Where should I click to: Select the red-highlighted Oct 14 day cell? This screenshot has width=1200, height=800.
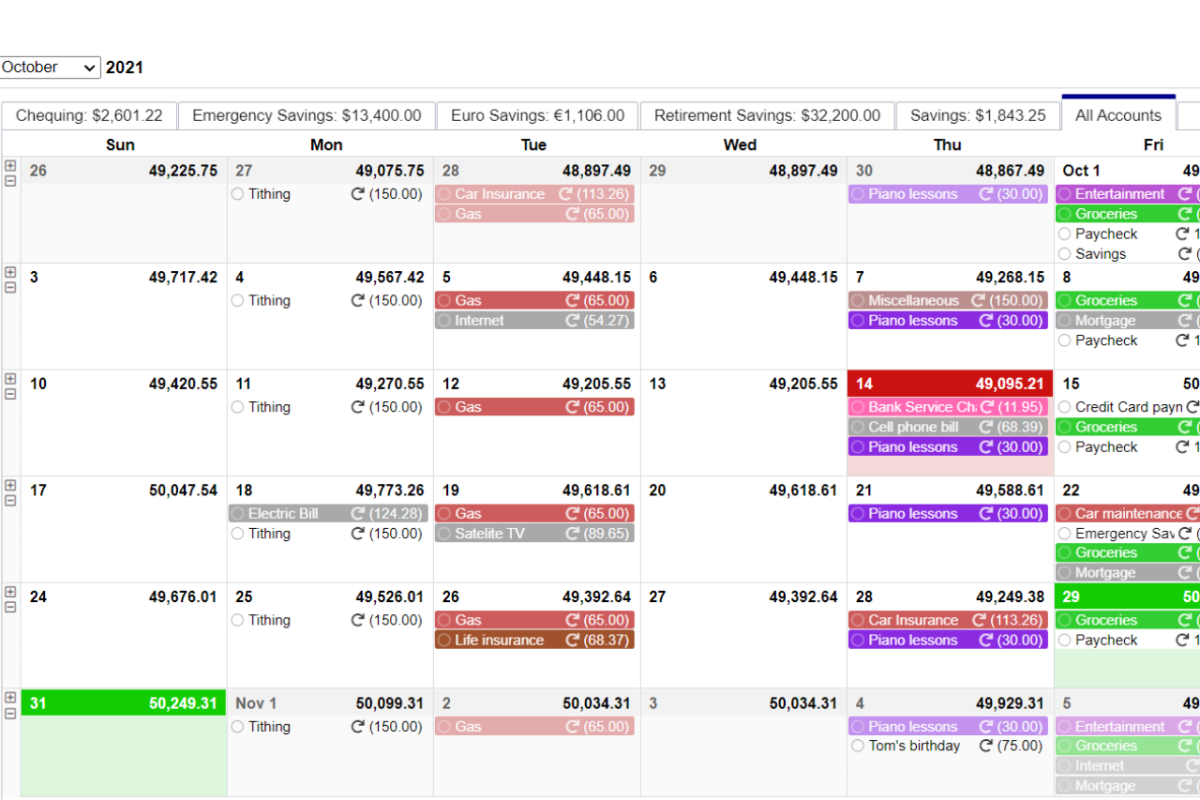click(947, 383)
